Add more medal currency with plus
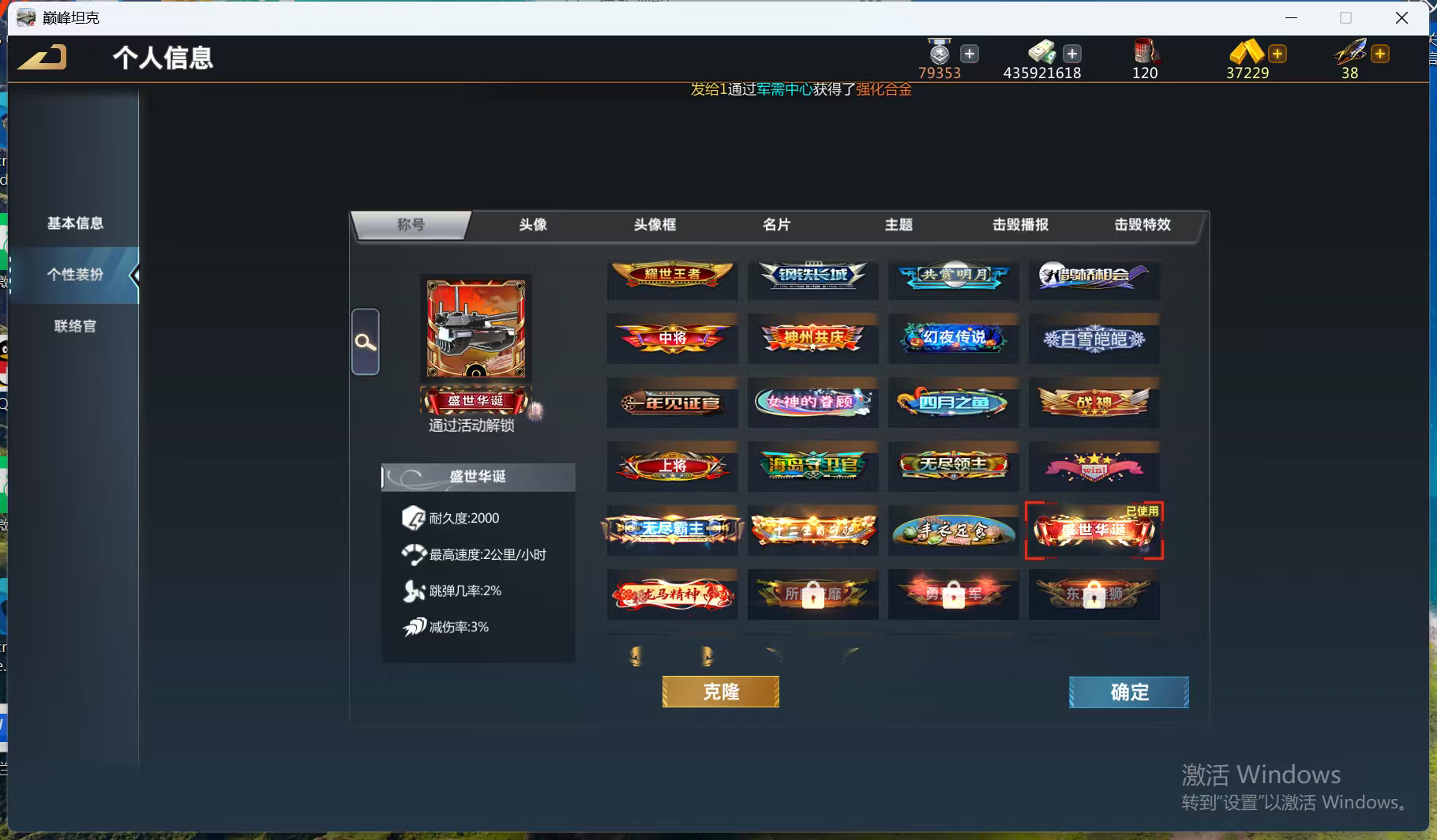The image size is (1437, 840). [x=970, y=54]
